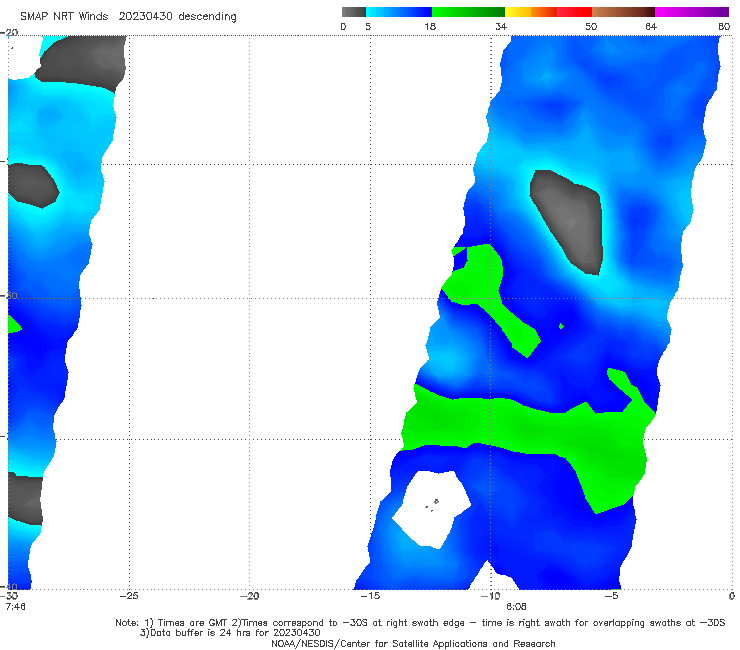This screenshot has height=650, width=740.
Task: Click the tiny green dot in right swath
Action: tap(561, 326)
